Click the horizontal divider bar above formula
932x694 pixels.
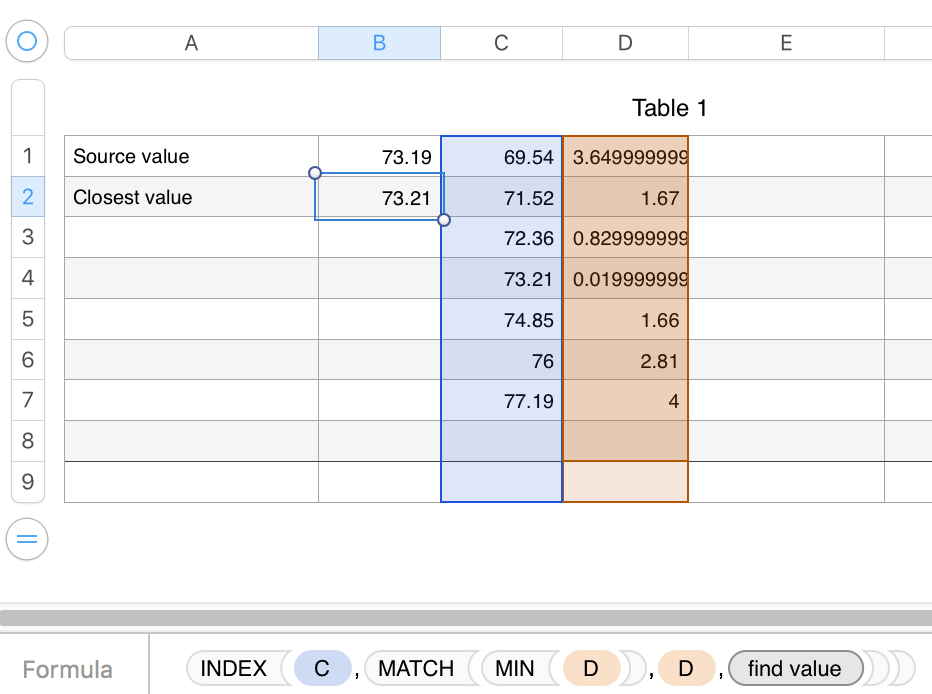[x=466, y=617]
